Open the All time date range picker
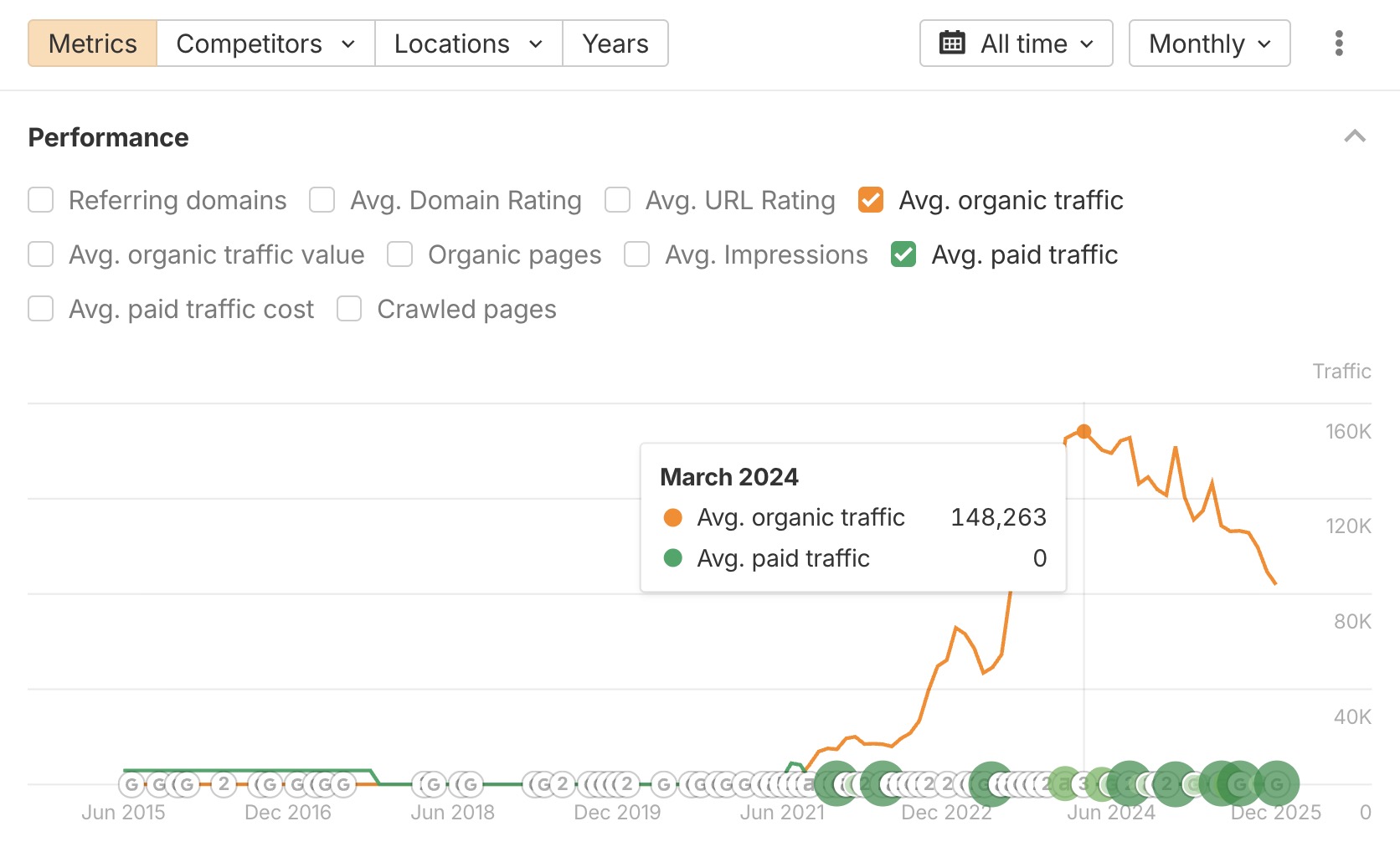The height and width of the screenshot is (847, 1400). 1016,44
